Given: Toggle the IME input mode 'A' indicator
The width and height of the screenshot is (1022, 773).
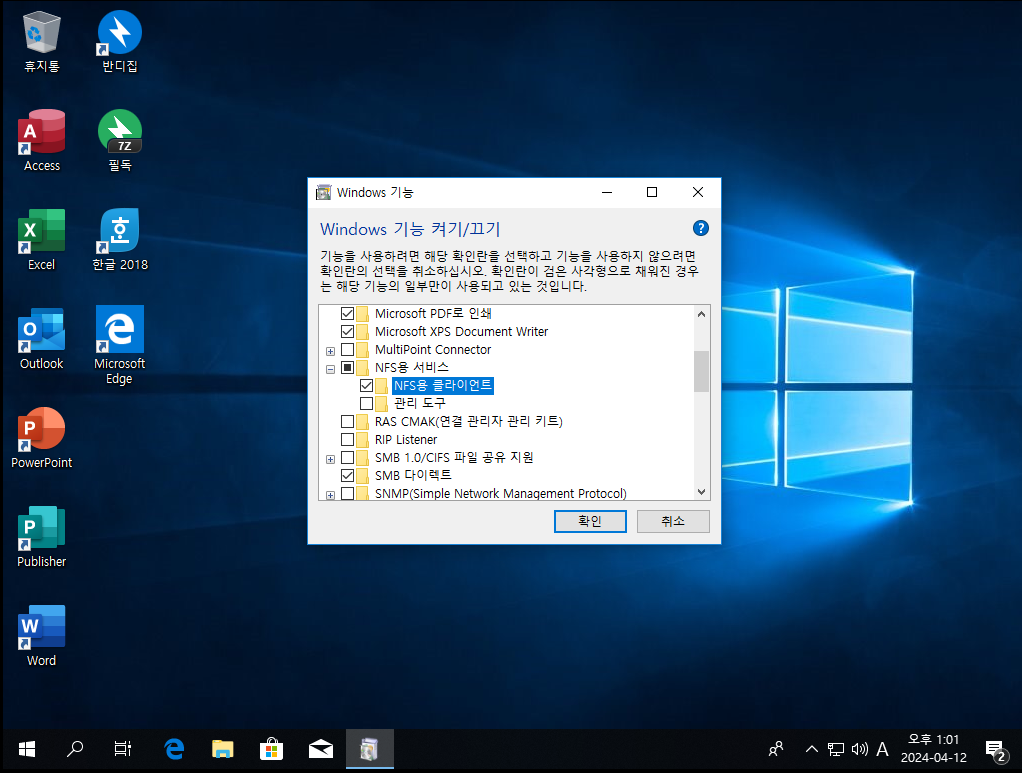Looking at the screenshot, I should pos(883,750).
